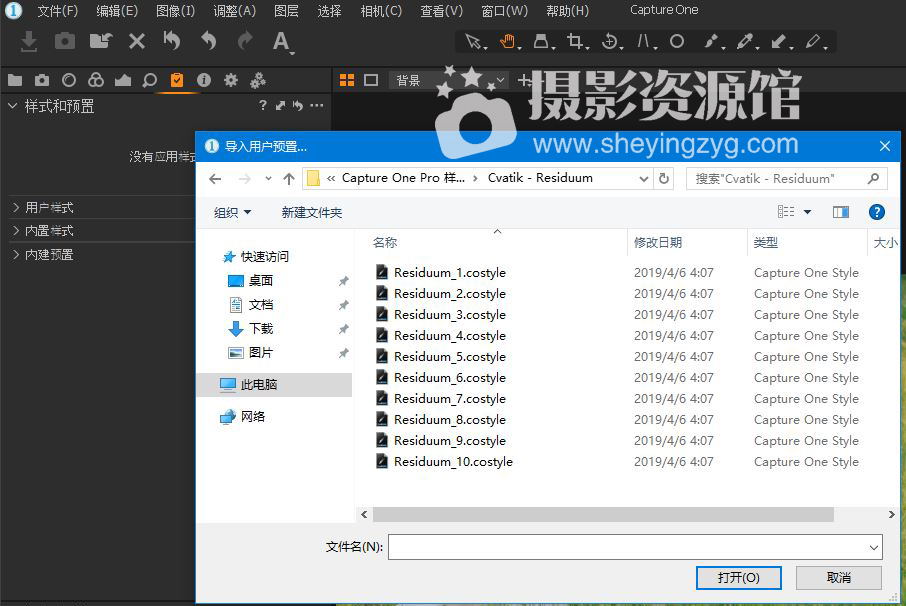Click the delete X icon in toolbar

tap(136, 41)
